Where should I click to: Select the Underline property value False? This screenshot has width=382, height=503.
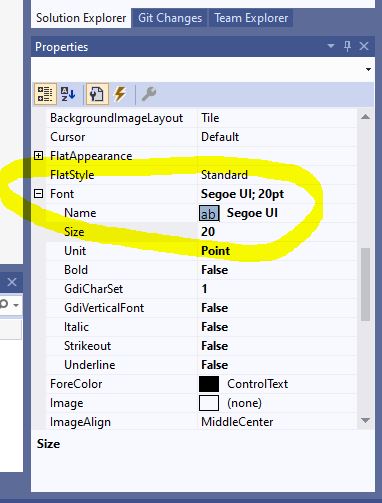click(x=215, y=365)
